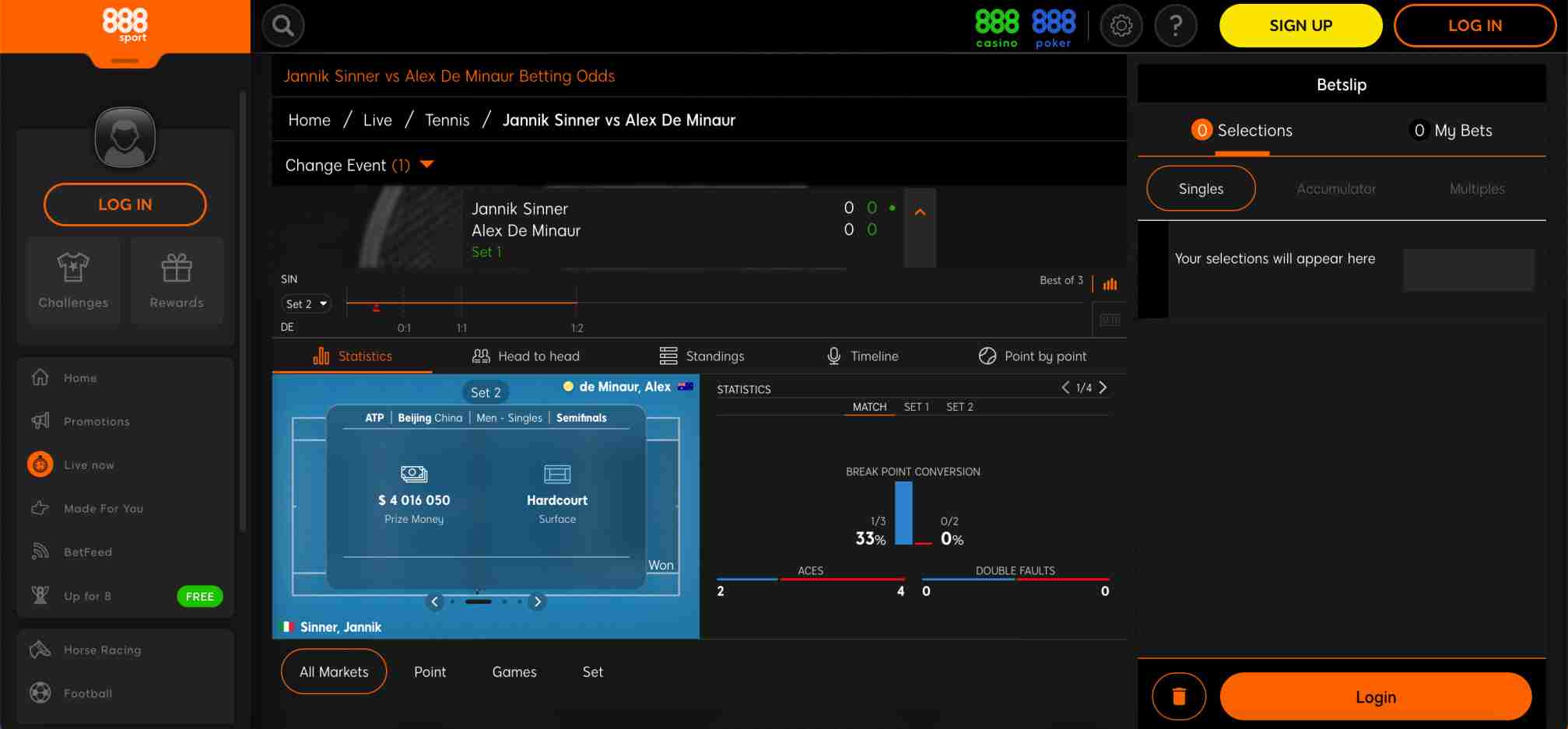Open Challenges using the shirt icon

[x=72, y=268]
